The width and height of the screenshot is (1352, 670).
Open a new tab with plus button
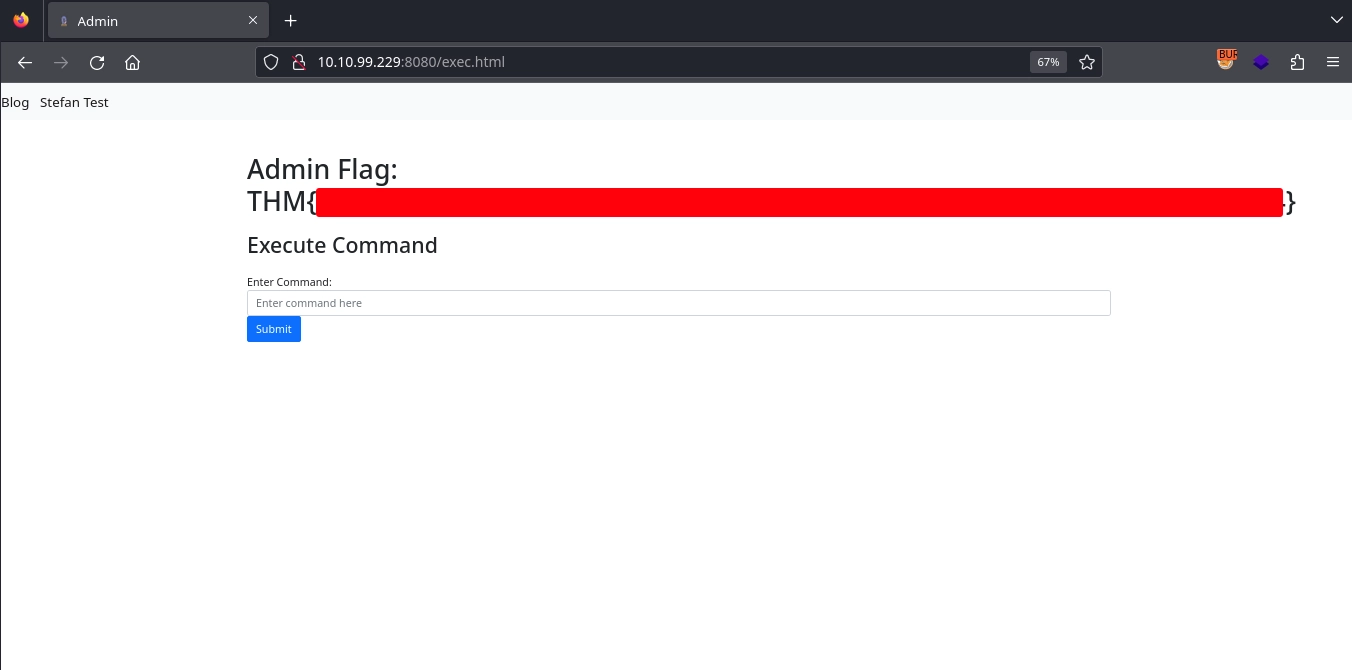pos(290,21)
